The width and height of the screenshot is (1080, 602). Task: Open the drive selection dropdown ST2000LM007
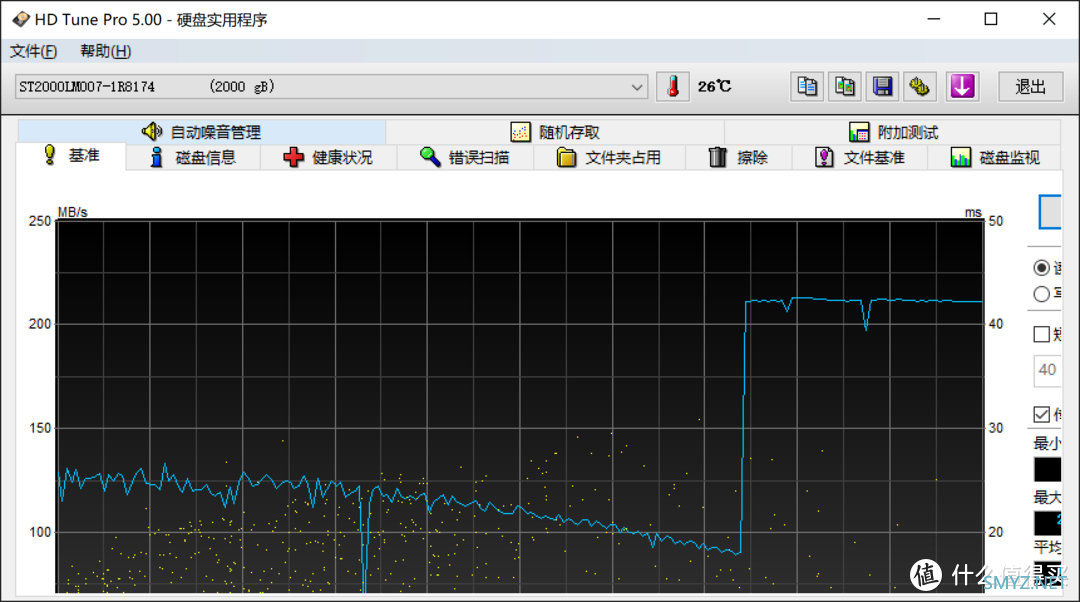[x=331, y=87]
